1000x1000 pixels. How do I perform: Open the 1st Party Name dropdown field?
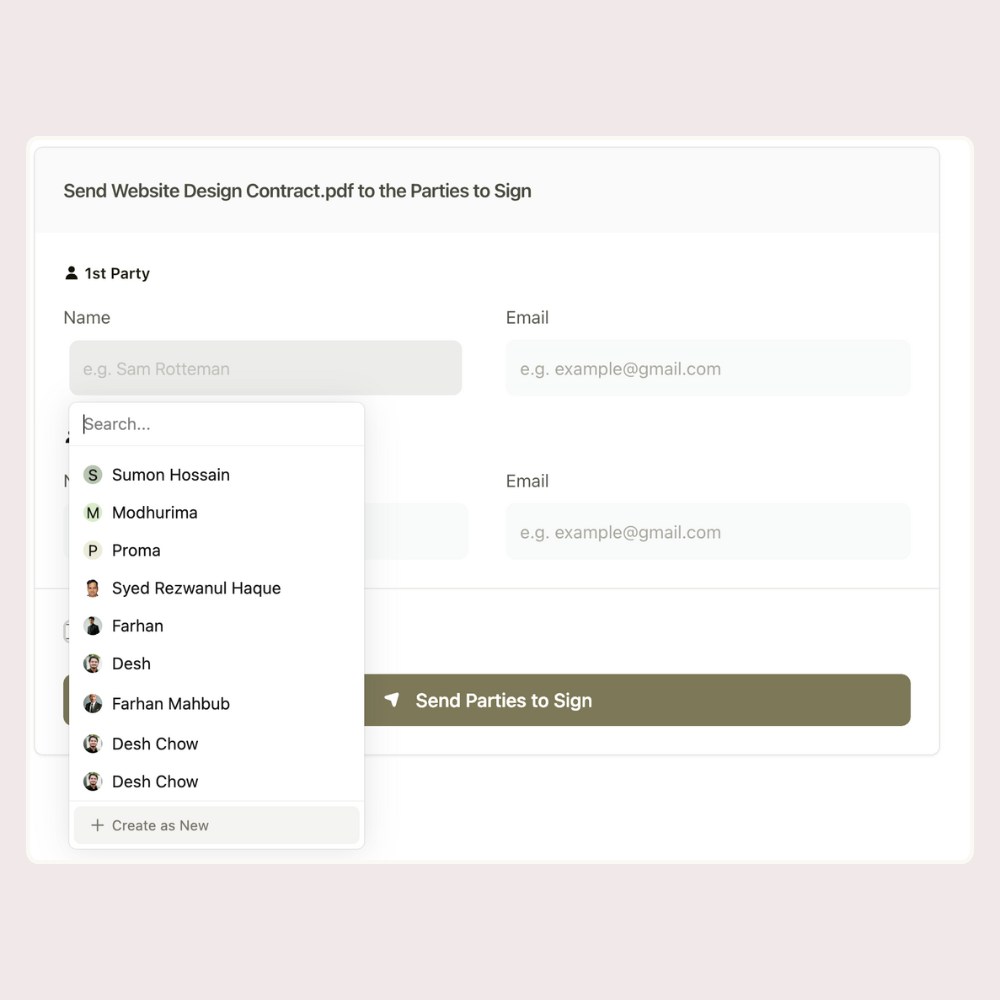265,368
